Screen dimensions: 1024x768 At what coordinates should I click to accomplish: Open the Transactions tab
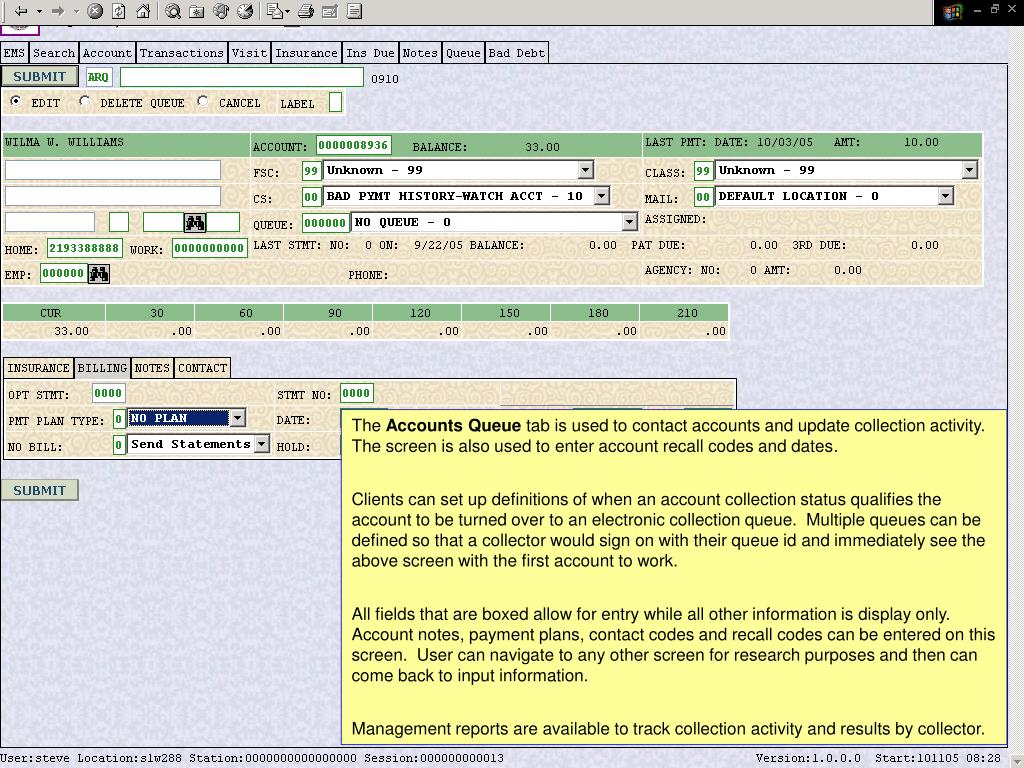(182, 53)
